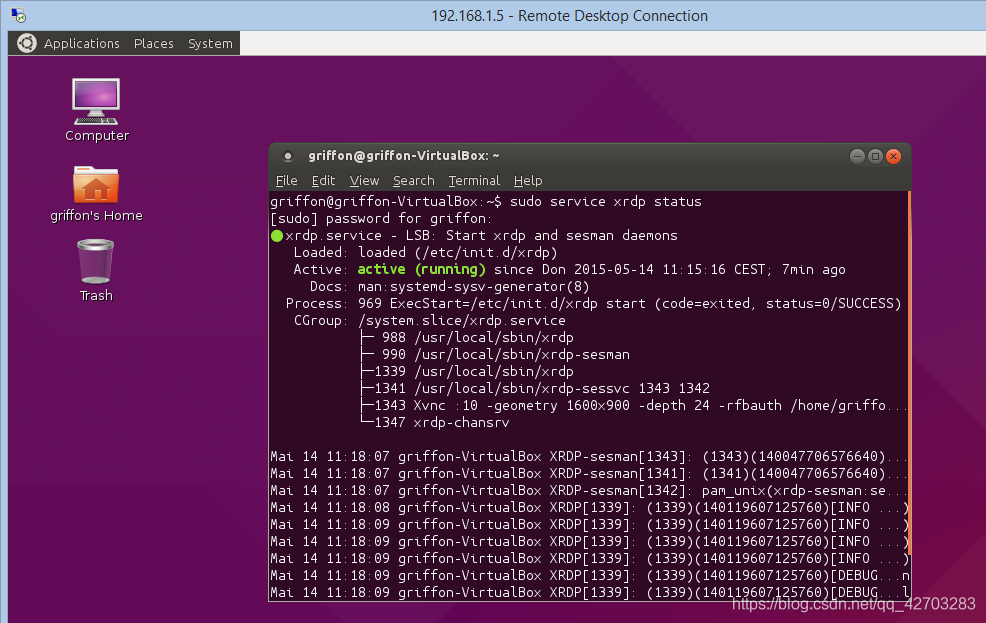Viewport: 986px width, 623px height.
Task: Click the '990 /usr/local/sbin/xrdp-sesman' line
Action: (x=495, y=354)
